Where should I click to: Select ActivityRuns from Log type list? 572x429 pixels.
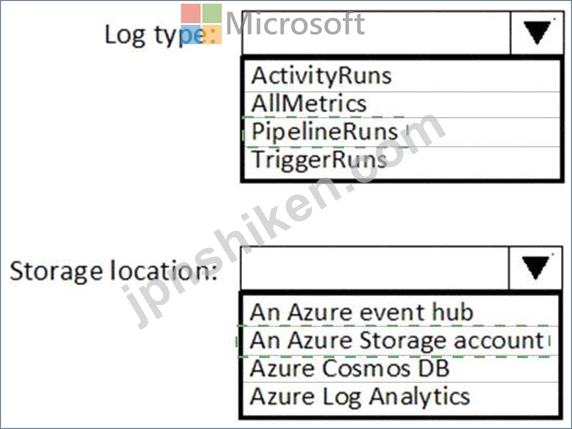pos(402,76)
